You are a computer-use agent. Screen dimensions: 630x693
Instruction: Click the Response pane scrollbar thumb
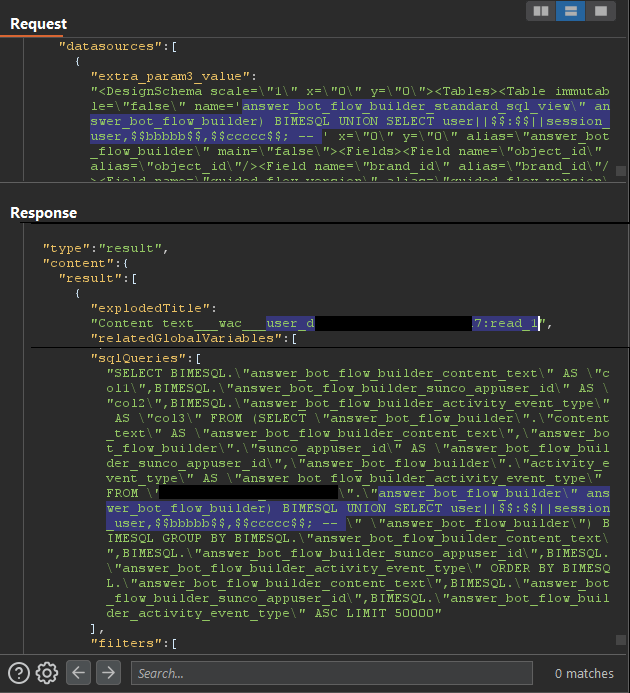(x=621, y=640)
